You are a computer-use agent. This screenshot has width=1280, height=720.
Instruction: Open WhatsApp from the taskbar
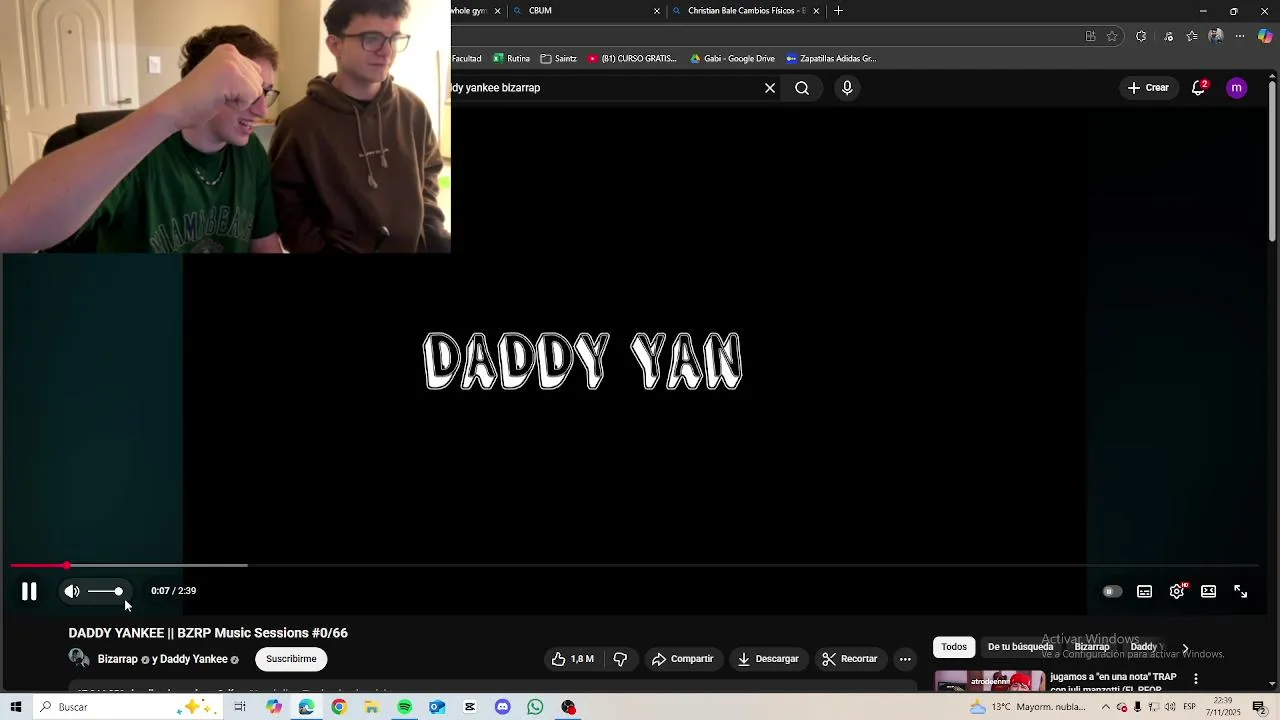click(536, 707)
